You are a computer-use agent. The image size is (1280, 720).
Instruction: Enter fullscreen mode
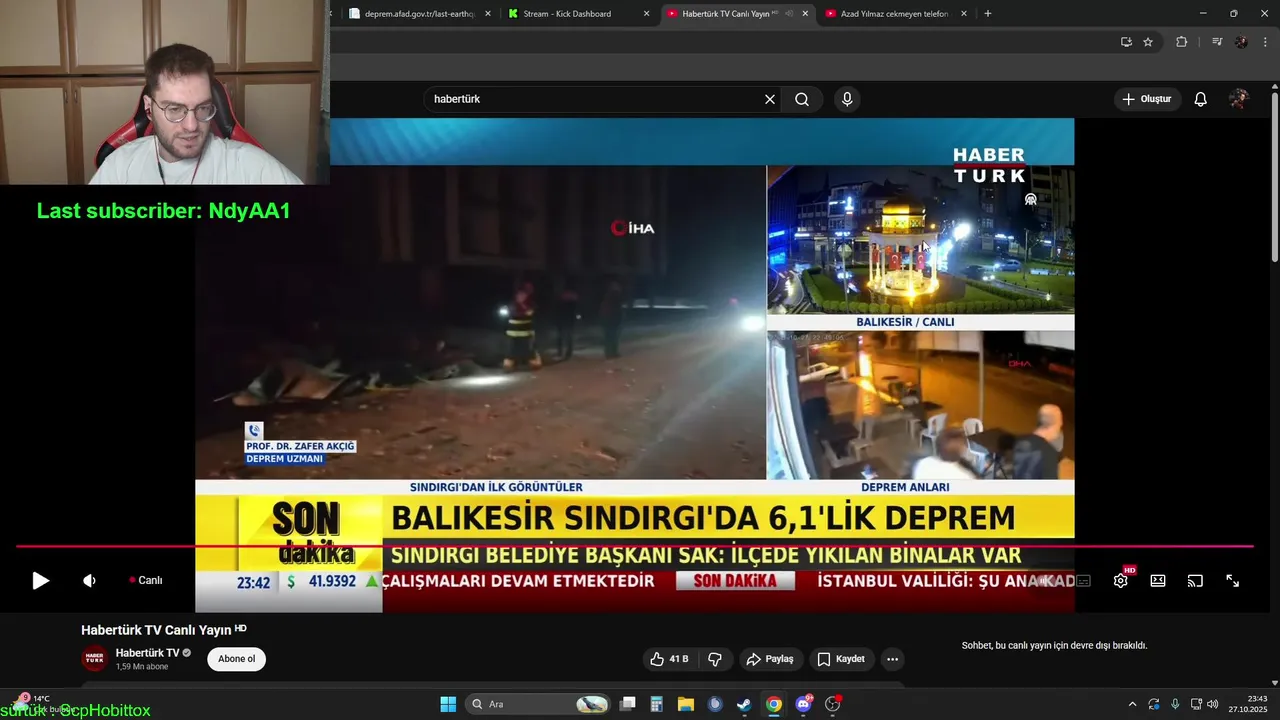point(1232,580)
